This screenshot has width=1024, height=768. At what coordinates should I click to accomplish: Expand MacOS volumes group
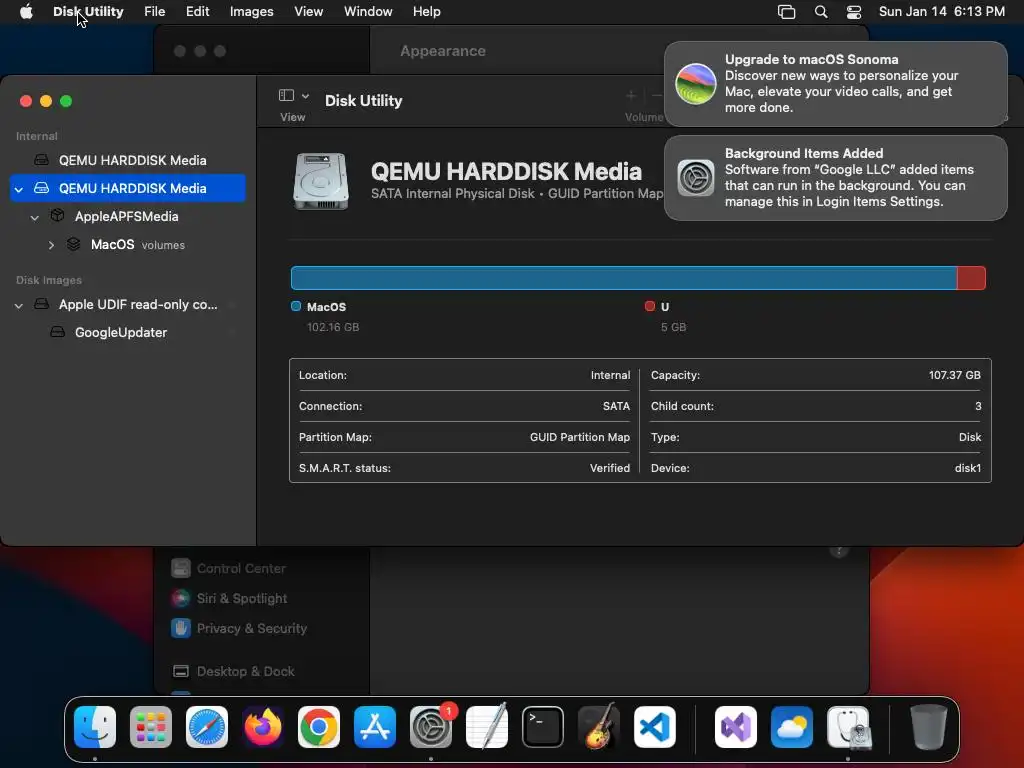click(x=51, y=245)
